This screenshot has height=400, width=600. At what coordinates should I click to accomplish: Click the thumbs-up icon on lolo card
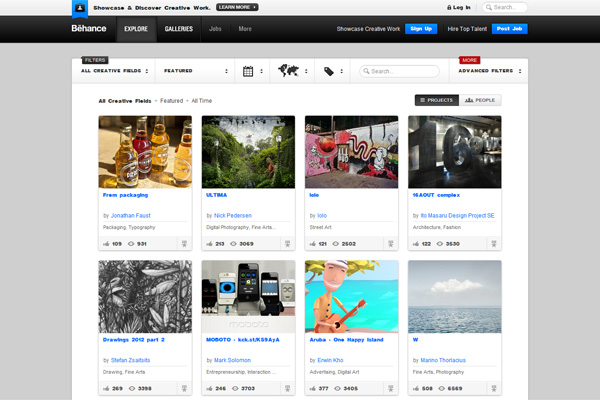point(313,243)
